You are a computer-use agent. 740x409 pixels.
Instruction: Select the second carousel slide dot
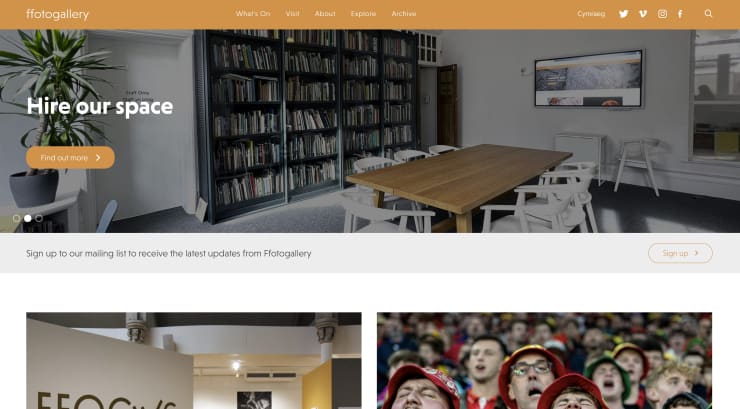tap(28, 218)
